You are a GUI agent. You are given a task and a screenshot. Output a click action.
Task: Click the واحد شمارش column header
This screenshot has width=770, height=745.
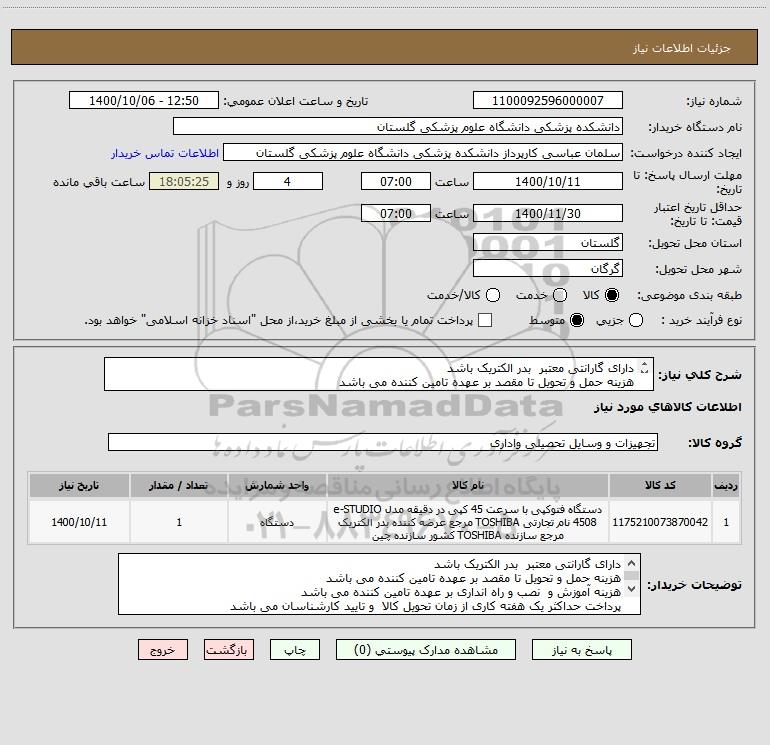pyautogui.click(x=277, y=485)
